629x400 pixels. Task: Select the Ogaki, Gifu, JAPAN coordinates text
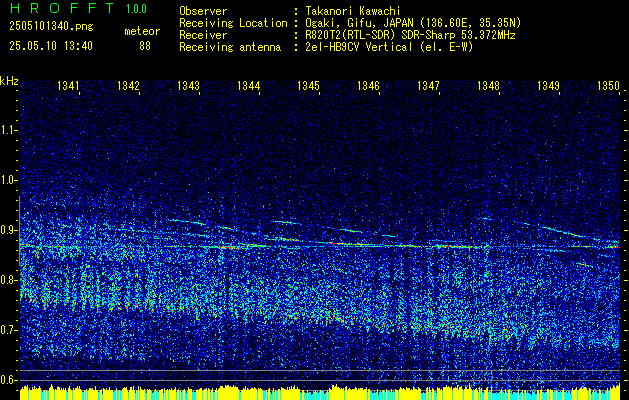[x=413, y=23]
